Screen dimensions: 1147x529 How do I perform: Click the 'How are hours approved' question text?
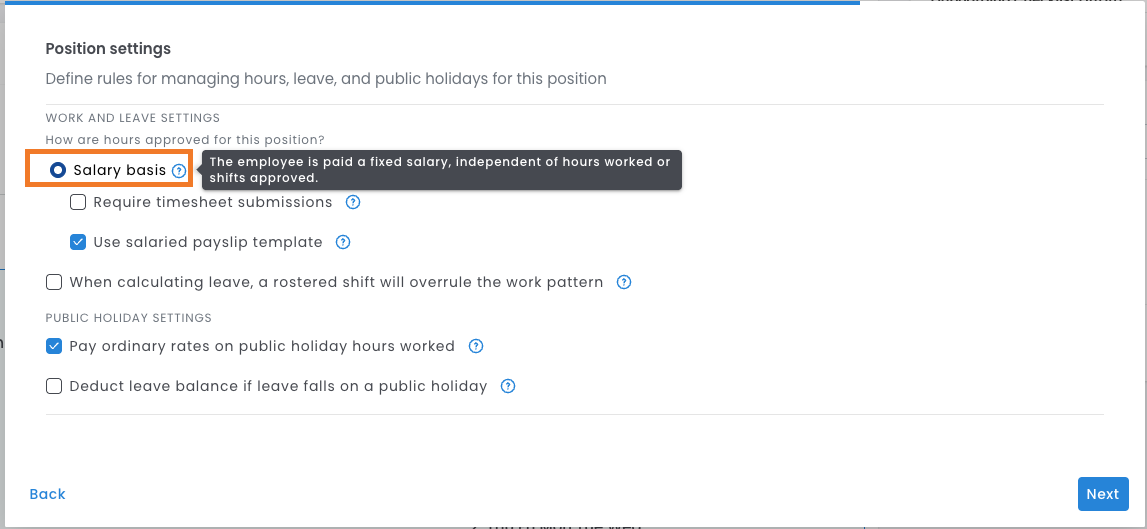pos(185,140)
